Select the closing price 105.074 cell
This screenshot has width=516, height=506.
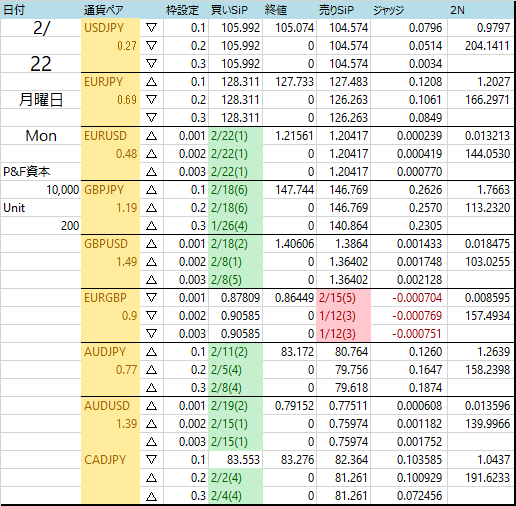289,28
